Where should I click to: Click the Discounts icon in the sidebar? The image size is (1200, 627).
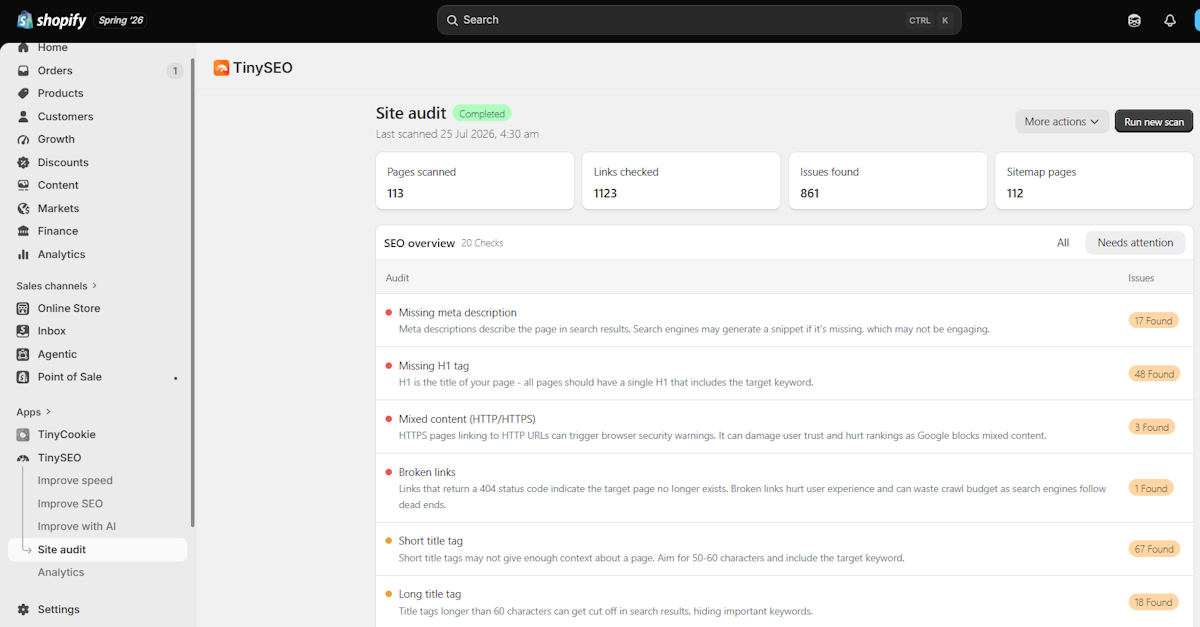[23, 162]
